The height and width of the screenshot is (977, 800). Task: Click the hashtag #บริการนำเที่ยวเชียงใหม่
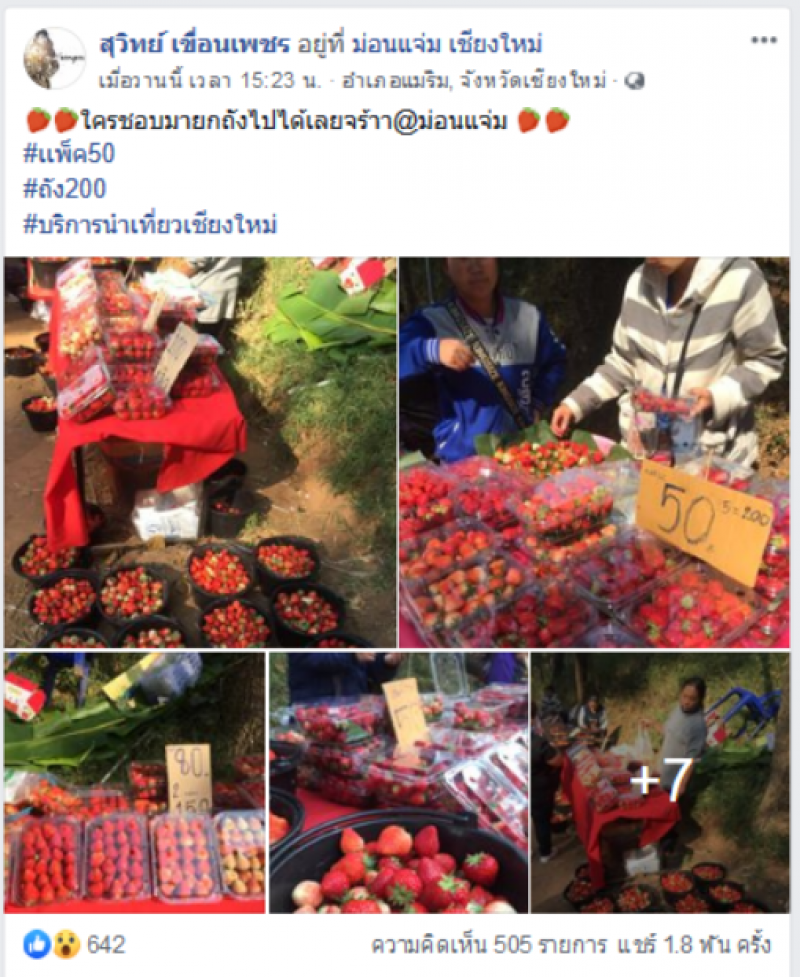150,224
